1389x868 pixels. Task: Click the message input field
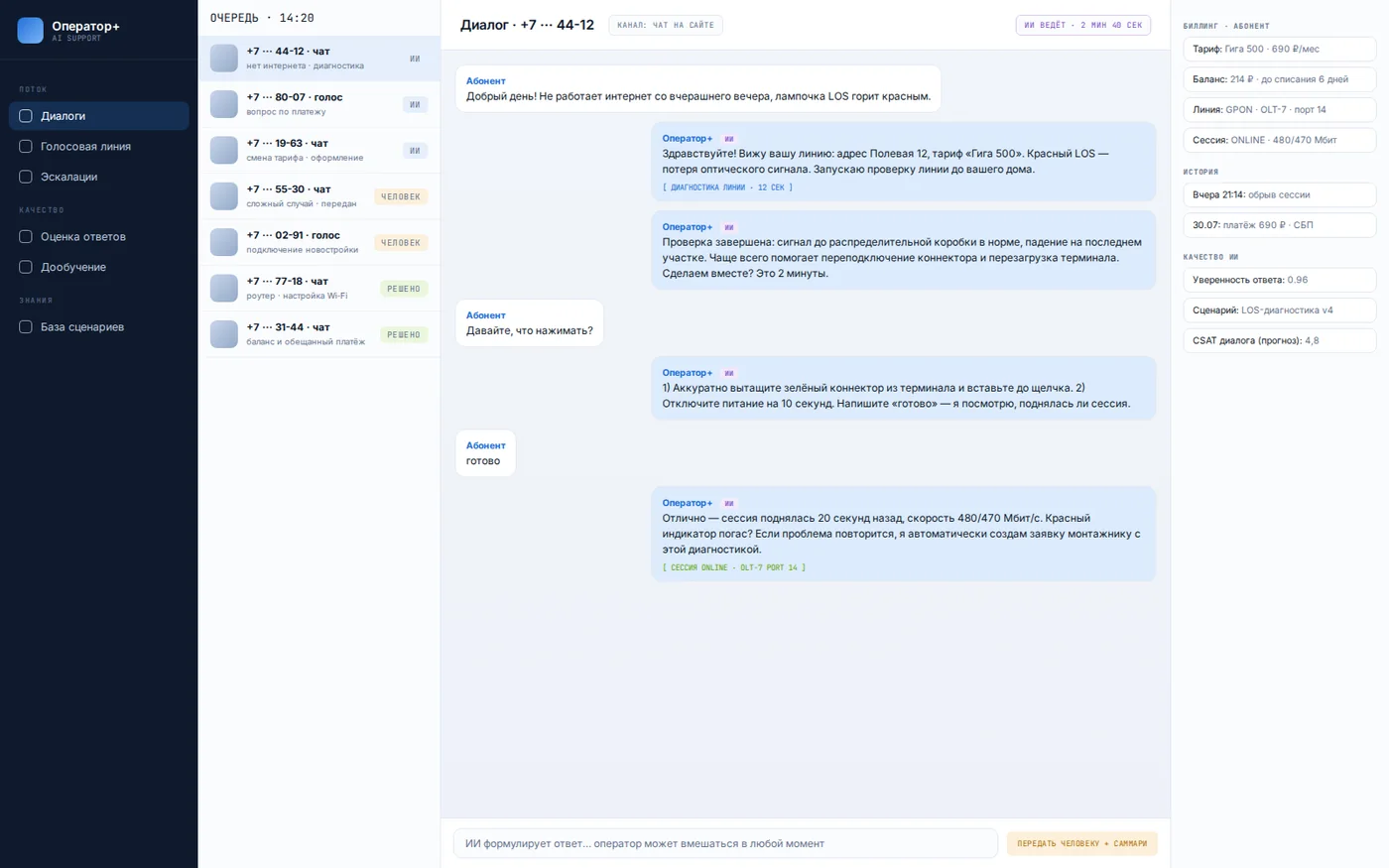tap(725, 843)
